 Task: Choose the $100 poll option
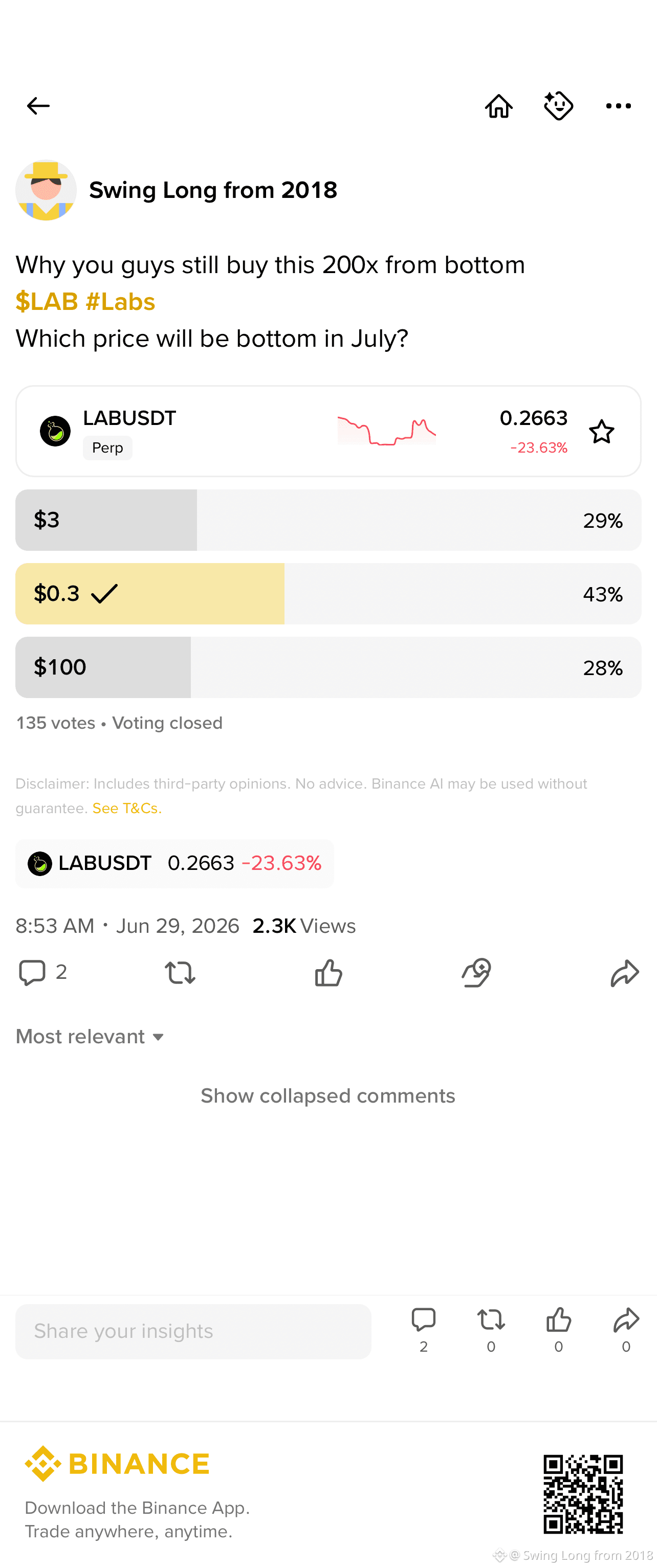(x=328, y=667)
